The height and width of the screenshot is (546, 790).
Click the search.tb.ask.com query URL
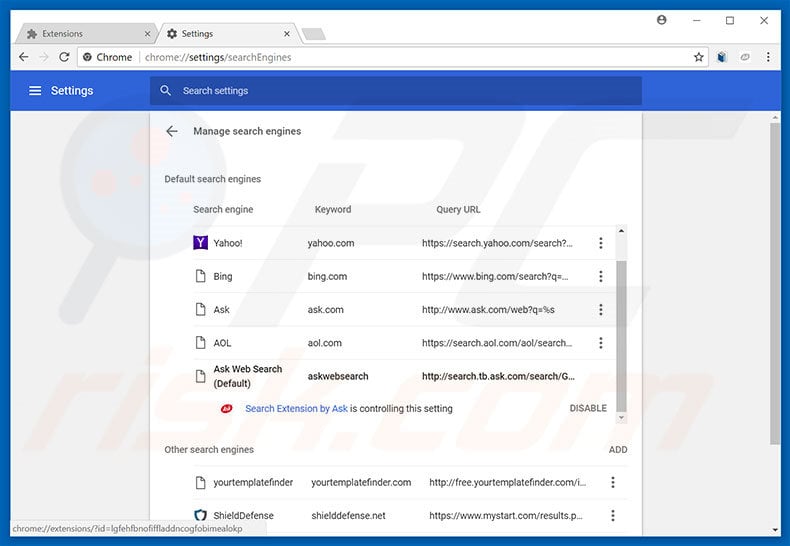[x=498, y=376]
